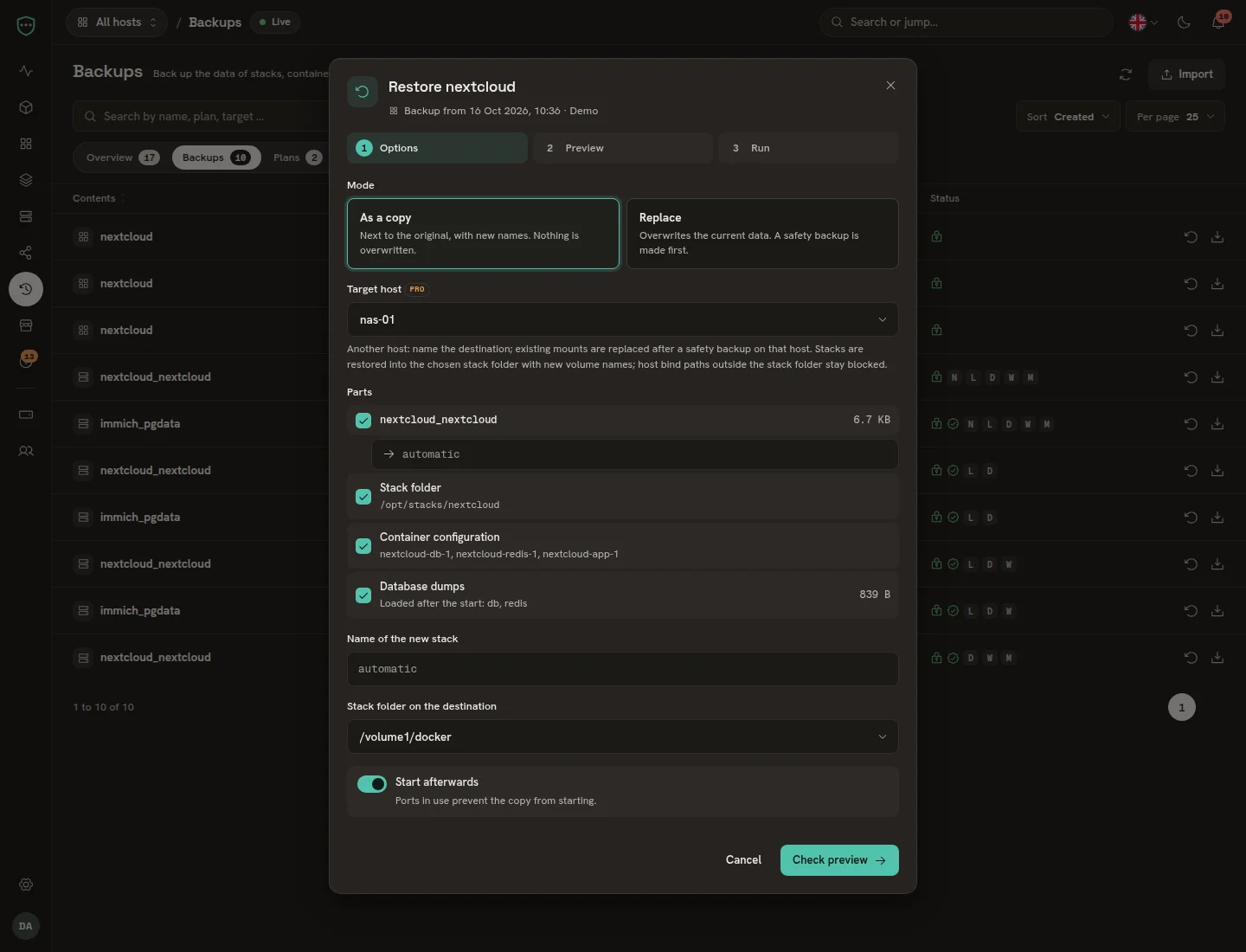This screenshot has height=952, width=1246.
Task: Toggle dark mode with the moon icon
Action: 1184,23
